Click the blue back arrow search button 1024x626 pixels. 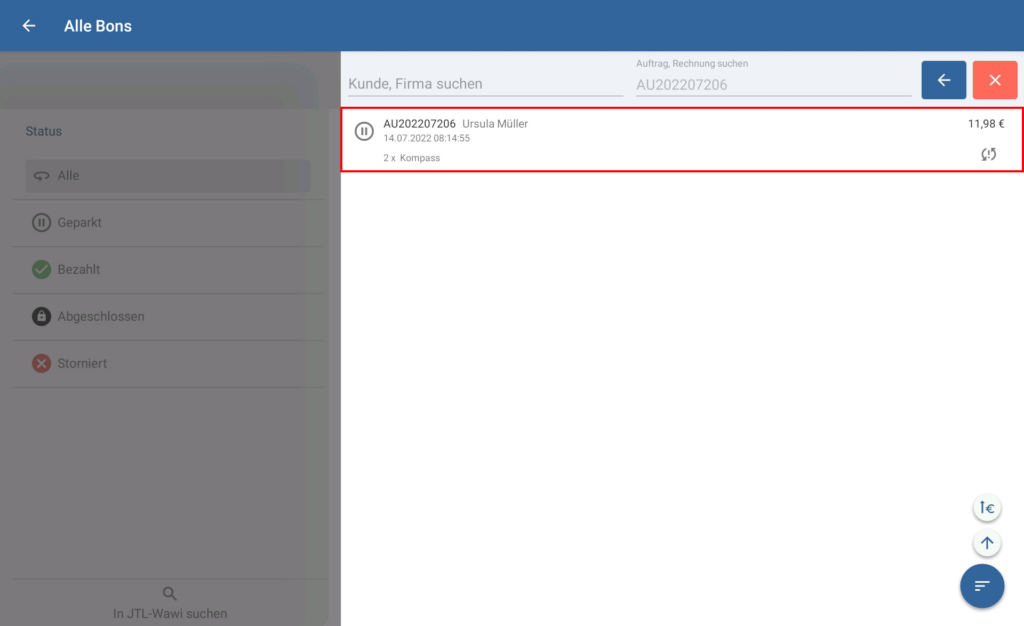tap(943, 80)
